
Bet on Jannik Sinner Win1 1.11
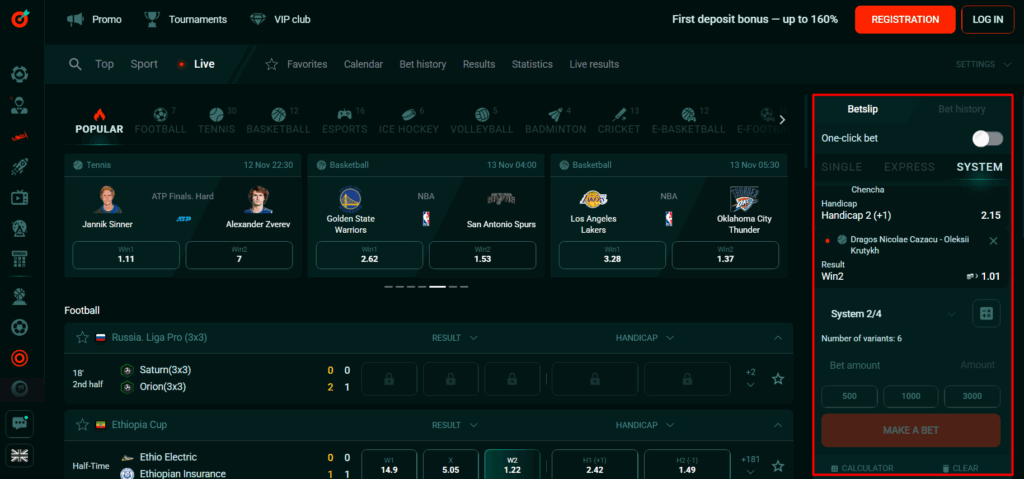click(x=126, y=255)
